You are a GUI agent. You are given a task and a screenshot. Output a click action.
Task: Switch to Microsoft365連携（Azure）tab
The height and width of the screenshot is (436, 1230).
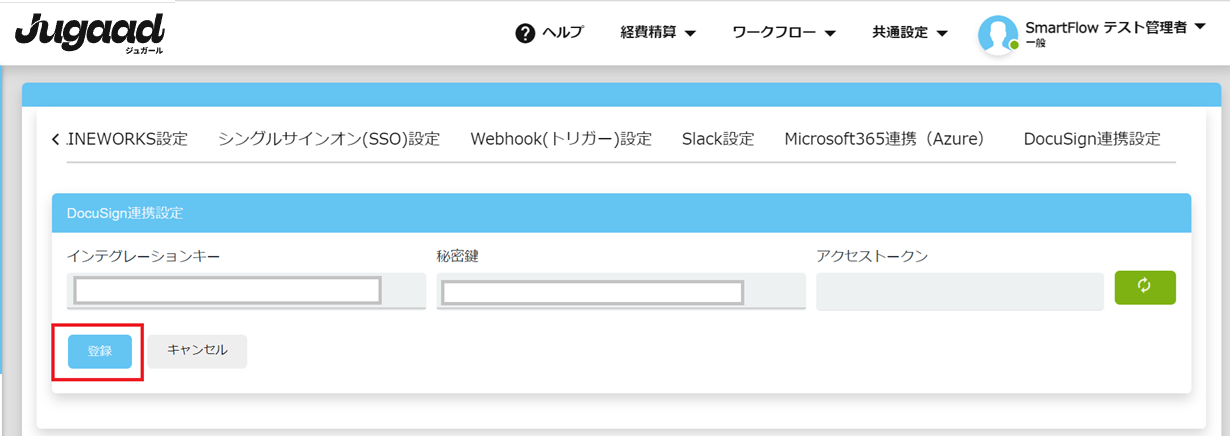pos(885,139)
